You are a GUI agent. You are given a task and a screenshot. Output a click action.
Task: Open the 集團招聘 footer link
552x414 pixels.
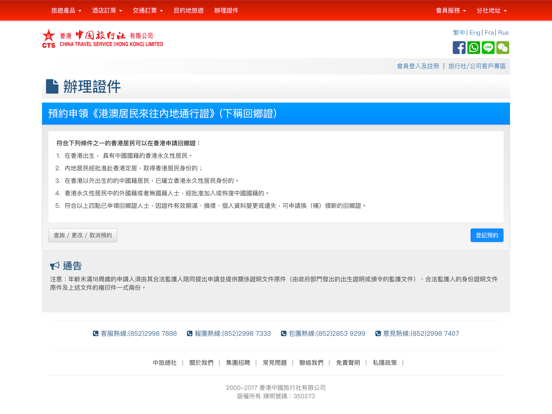(238, 363)
